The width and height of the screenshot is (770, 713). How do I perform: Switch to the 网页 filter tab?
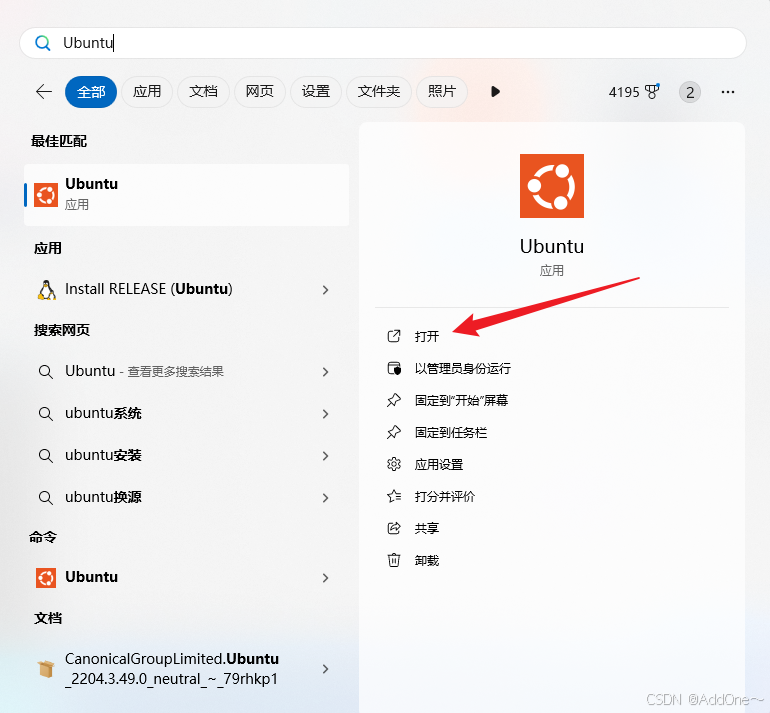tap(259, 91)
